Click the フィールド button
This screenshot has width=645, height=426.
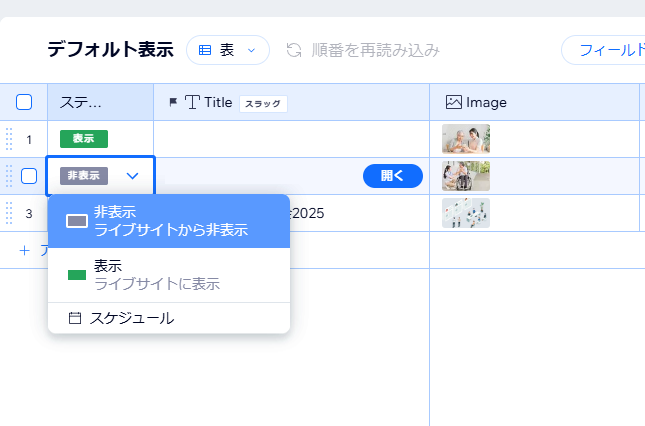tap(603, 50)
